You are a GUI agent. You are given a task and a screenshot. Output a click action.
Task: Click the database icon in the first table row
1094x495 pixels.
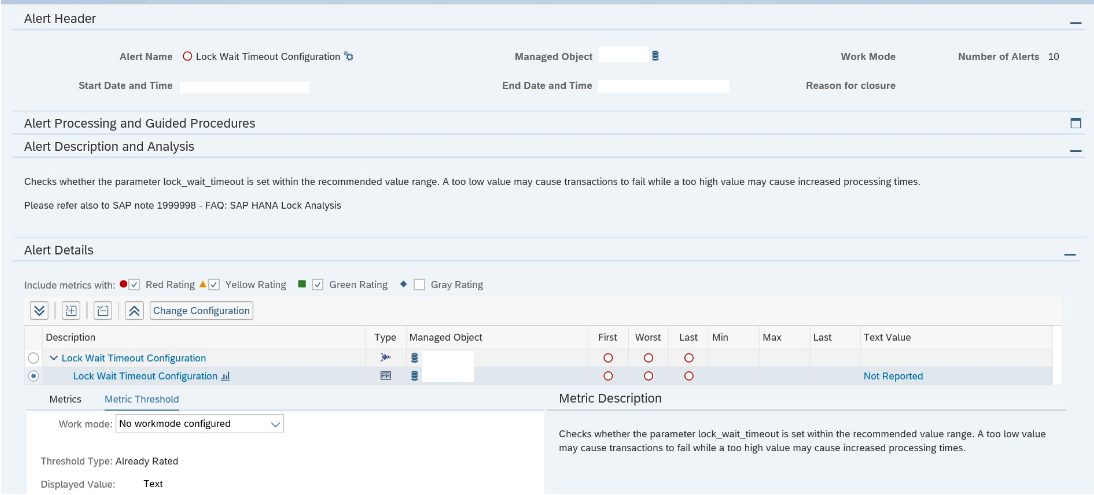click(414, 357)
